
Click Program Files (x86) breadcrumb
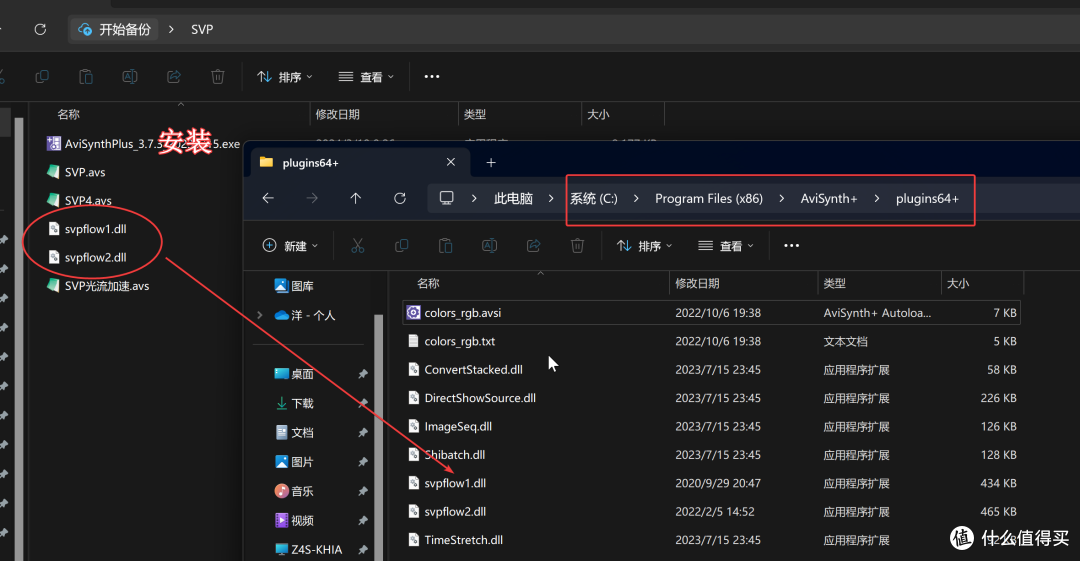coord(709,198)
